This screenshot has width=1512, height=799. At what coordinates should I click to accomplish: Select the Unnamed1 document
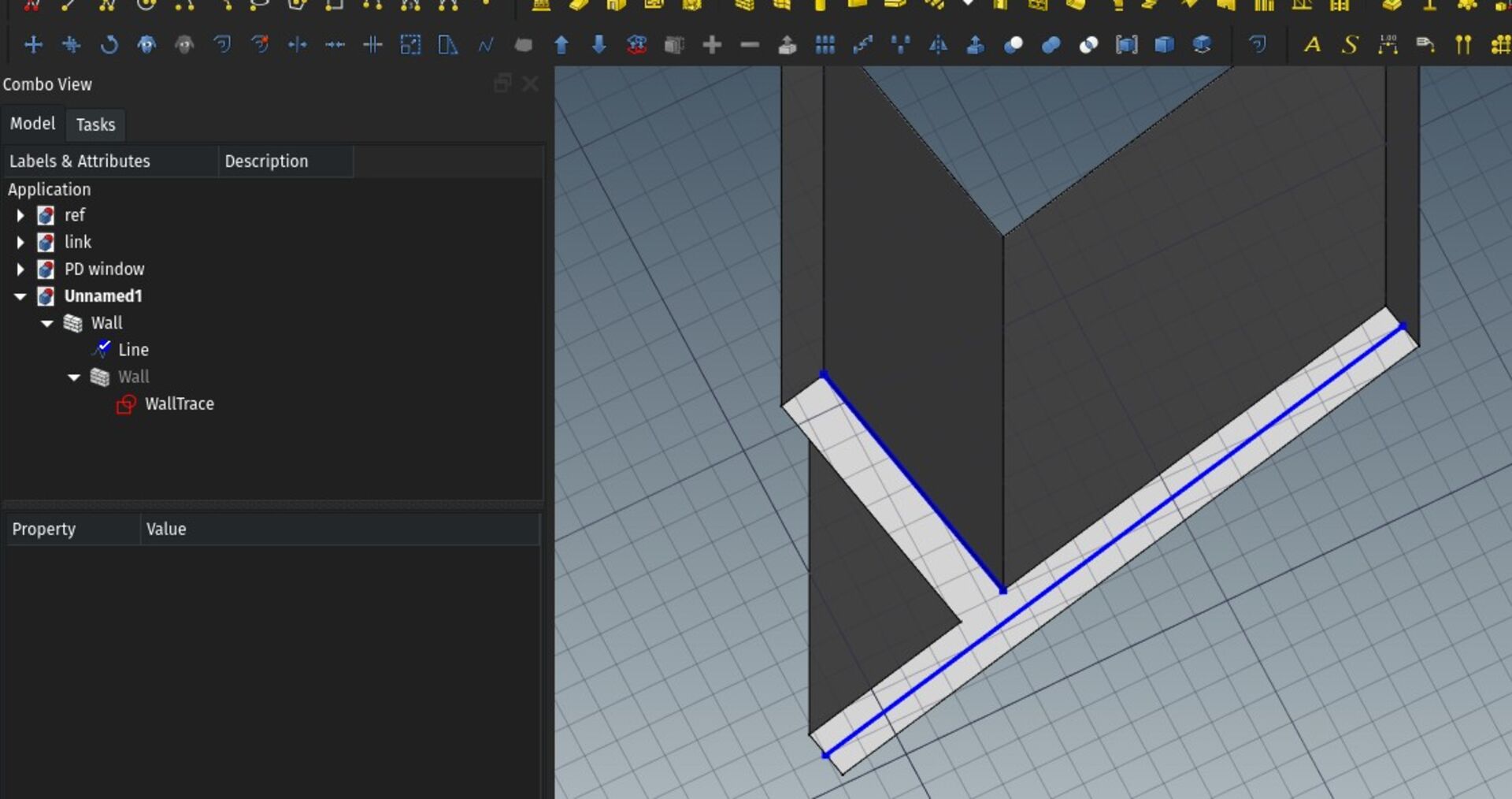tap(103, 296)
